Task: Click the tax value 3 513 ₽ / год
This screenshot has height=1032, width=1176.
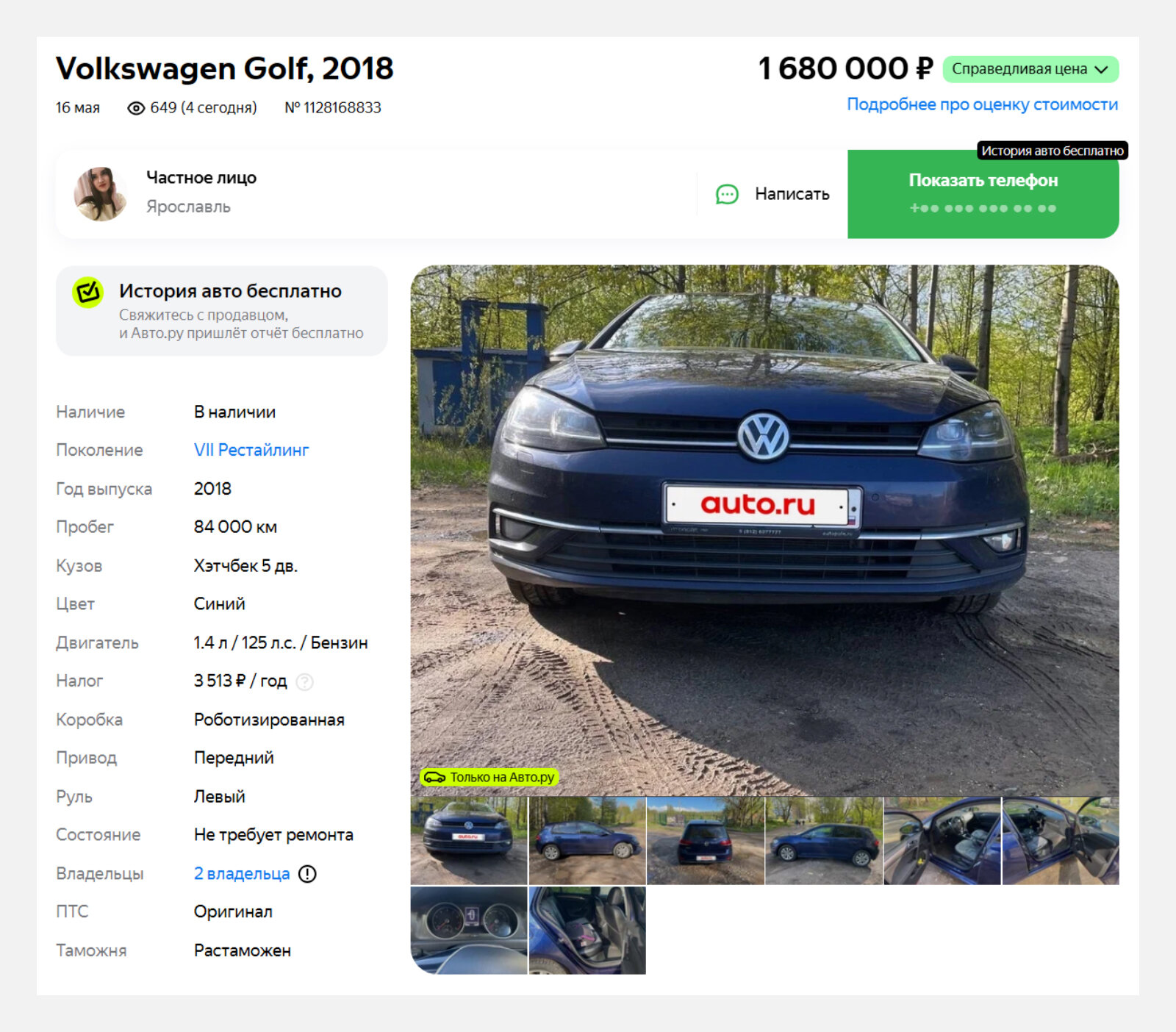Action: [240, 681]
